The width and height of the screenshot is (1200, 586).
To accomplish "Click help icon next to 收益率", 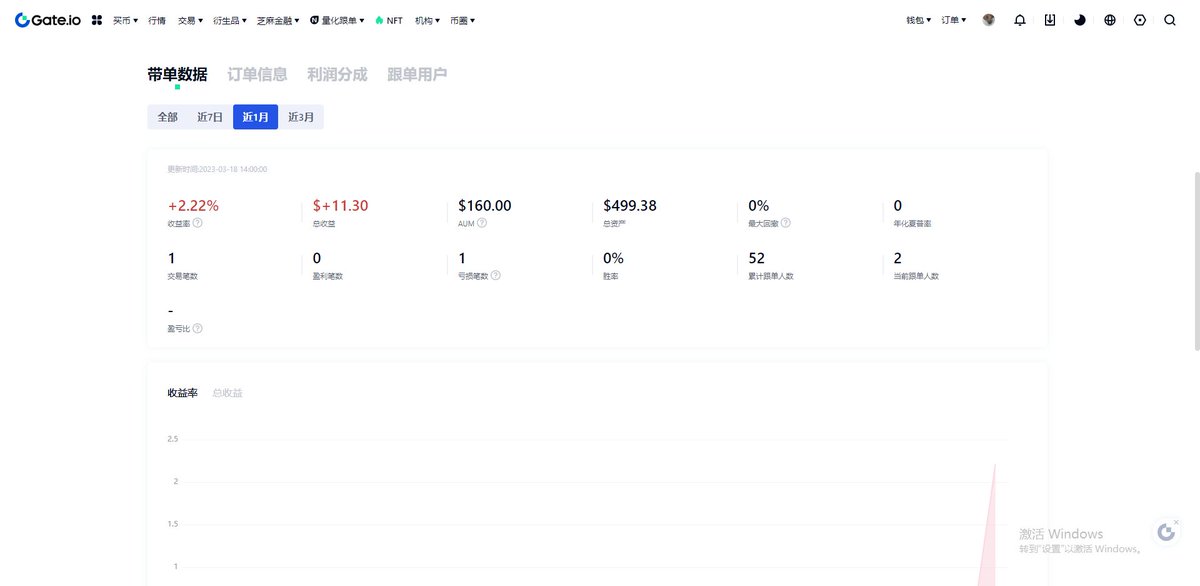I will (198, 223).
